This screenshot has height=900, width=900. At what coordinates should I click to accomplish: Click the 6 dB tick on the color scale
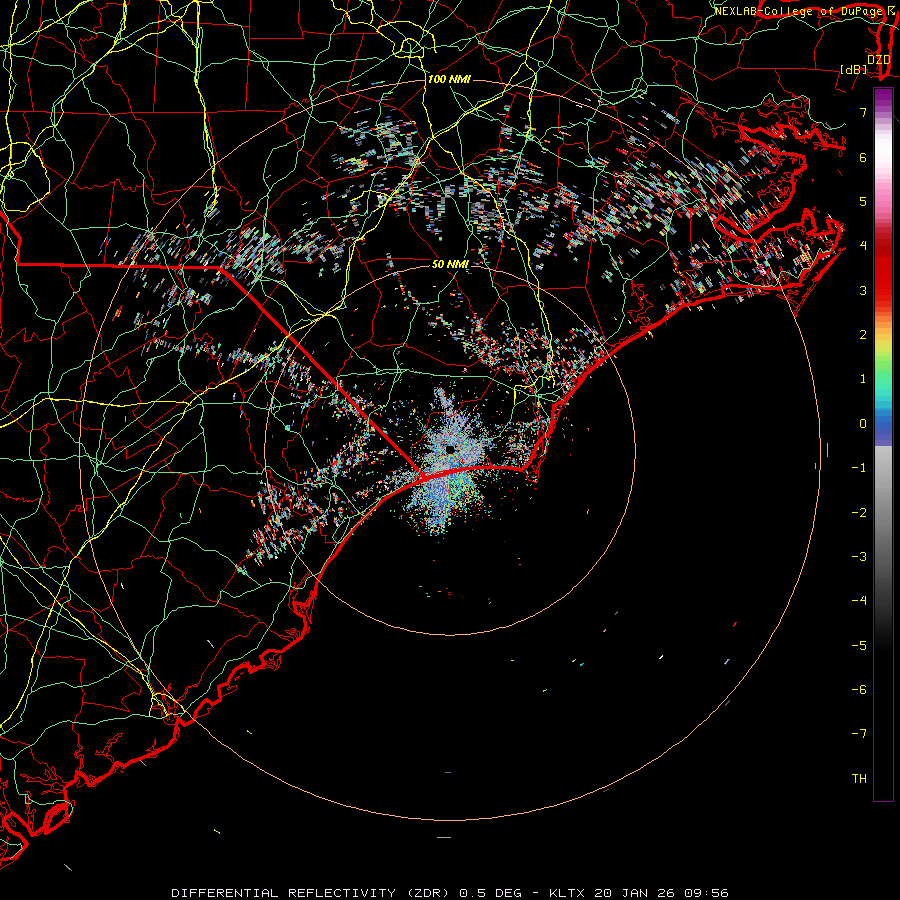point(863,157)
